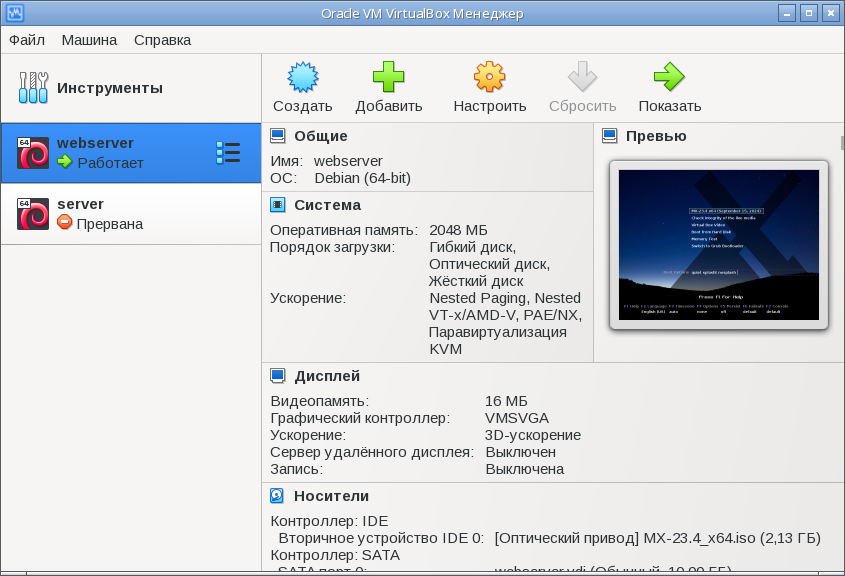Open the Общие settings heading link
Screen dimensions: 845x576
pyautogui.click(x=321, y=136)
